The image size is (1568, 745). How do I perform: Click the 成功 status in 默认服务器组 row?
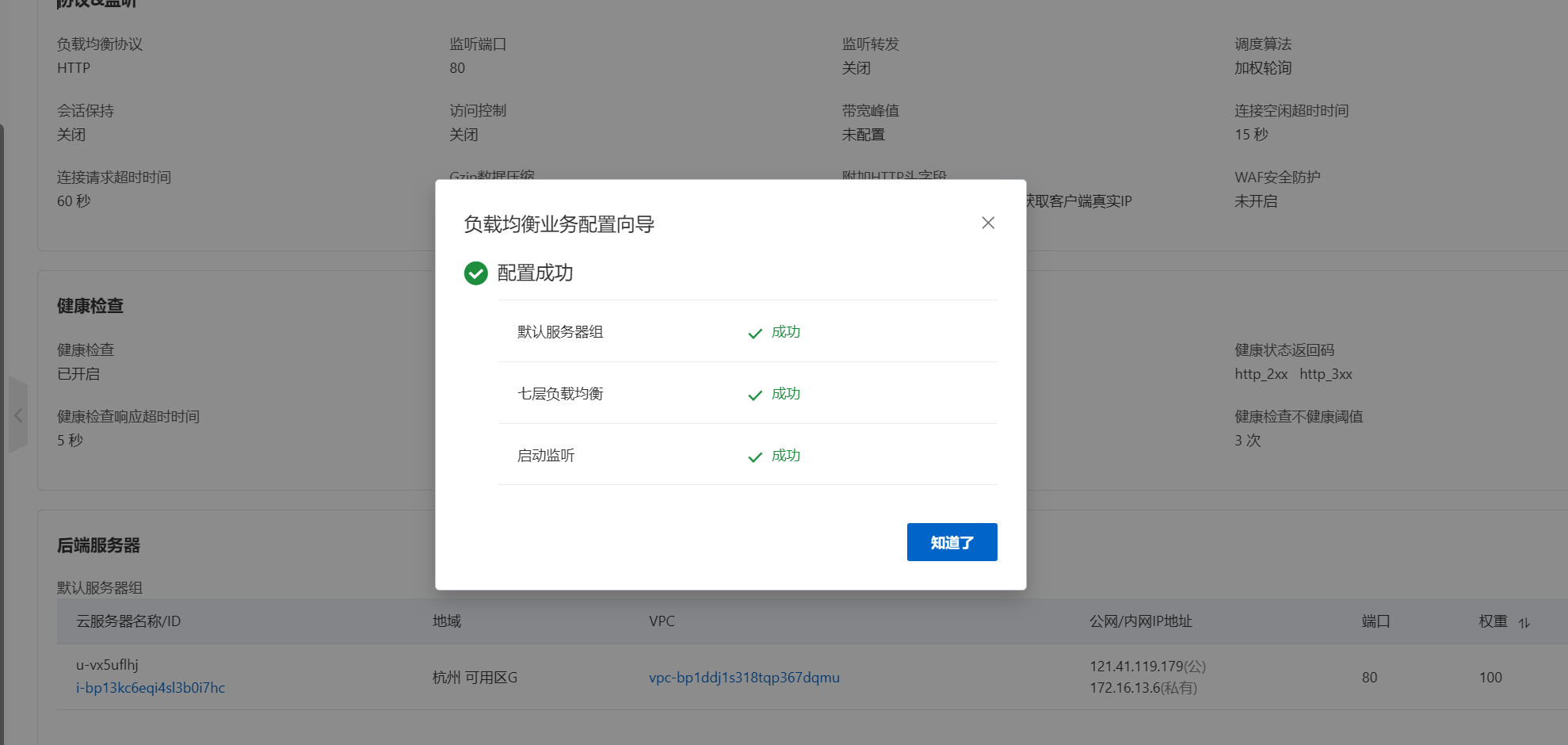point(786,332)
